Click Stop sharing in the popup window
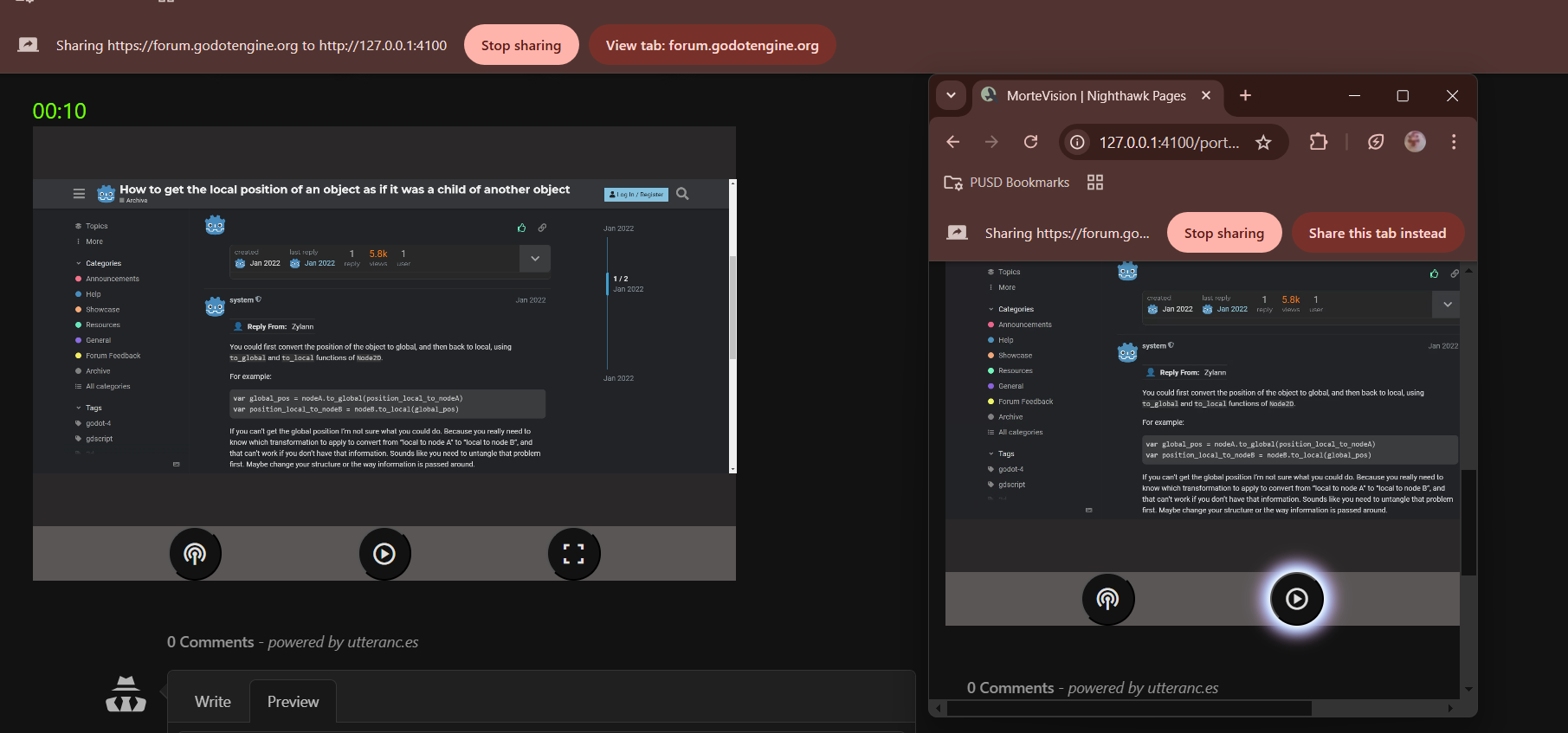 (1224, 233)
